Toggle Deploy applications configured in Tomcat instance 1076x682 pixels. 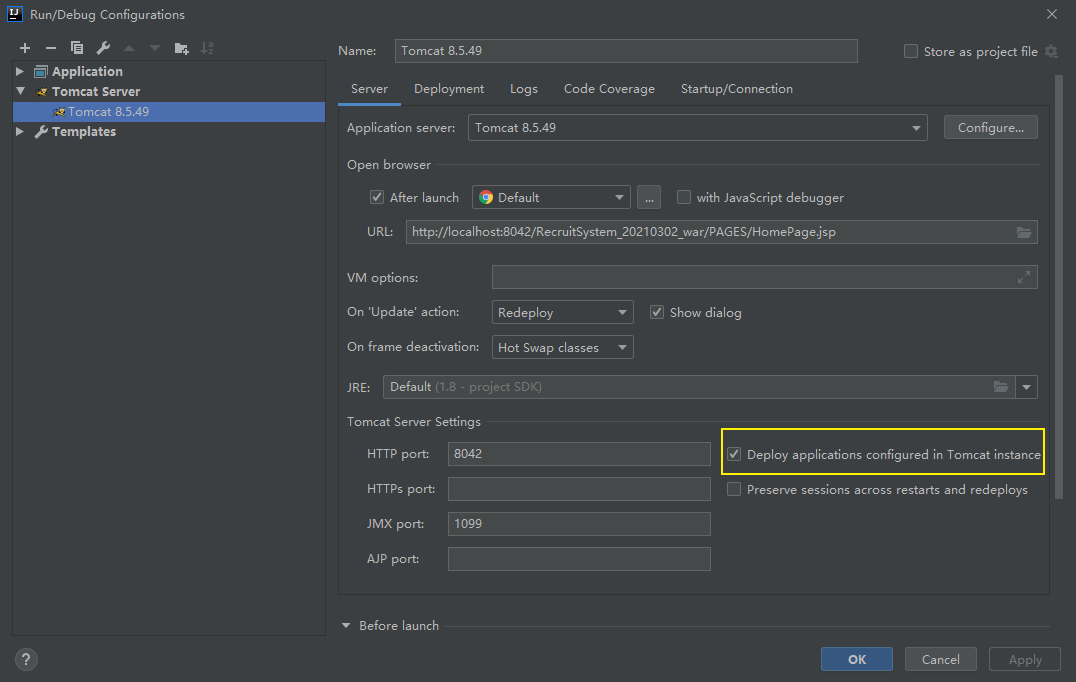(x=734, y=454)
